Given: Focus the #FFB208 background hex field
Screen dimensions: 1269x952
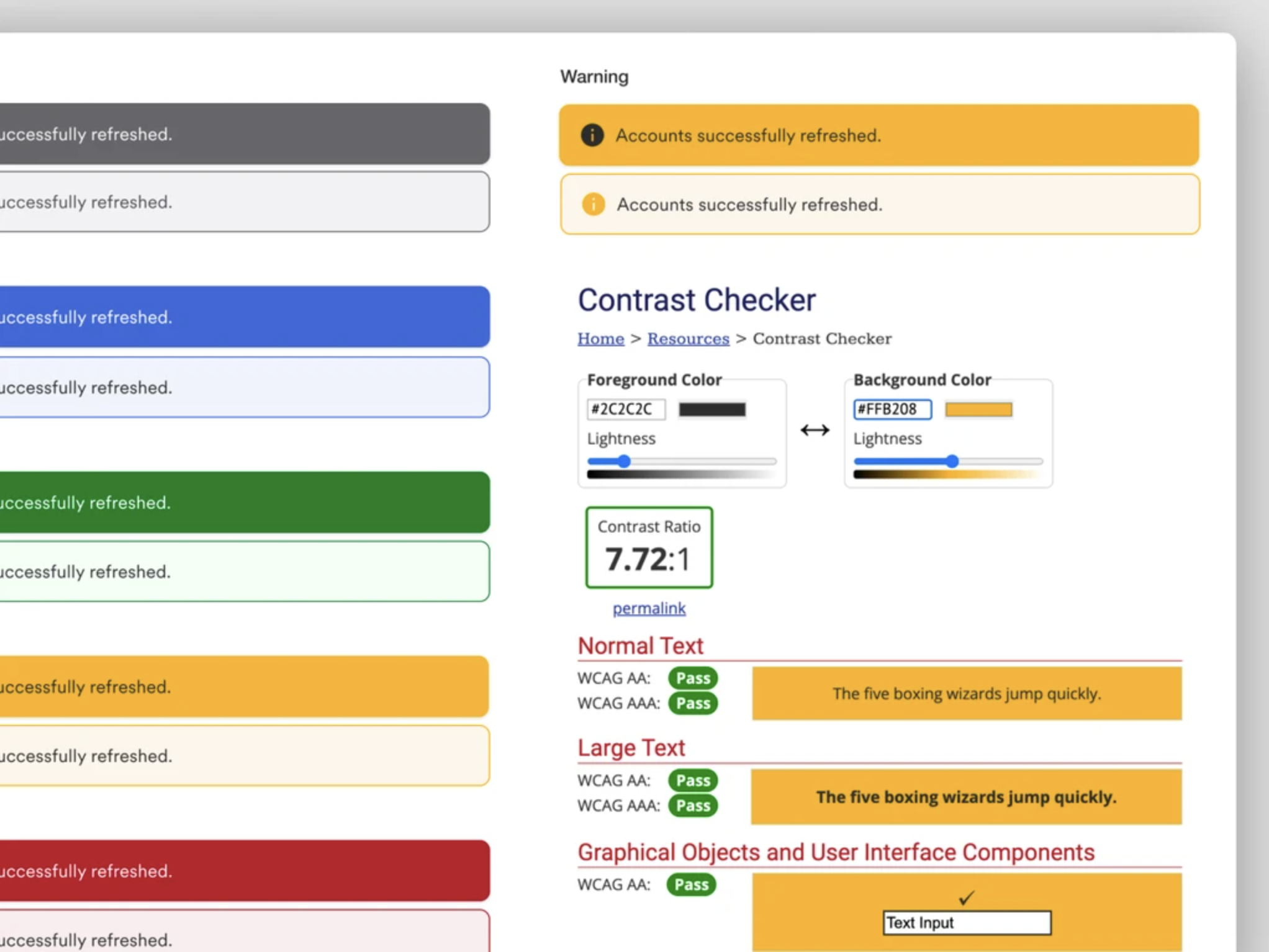Looking at the screenshot, I should pos(892,410).
